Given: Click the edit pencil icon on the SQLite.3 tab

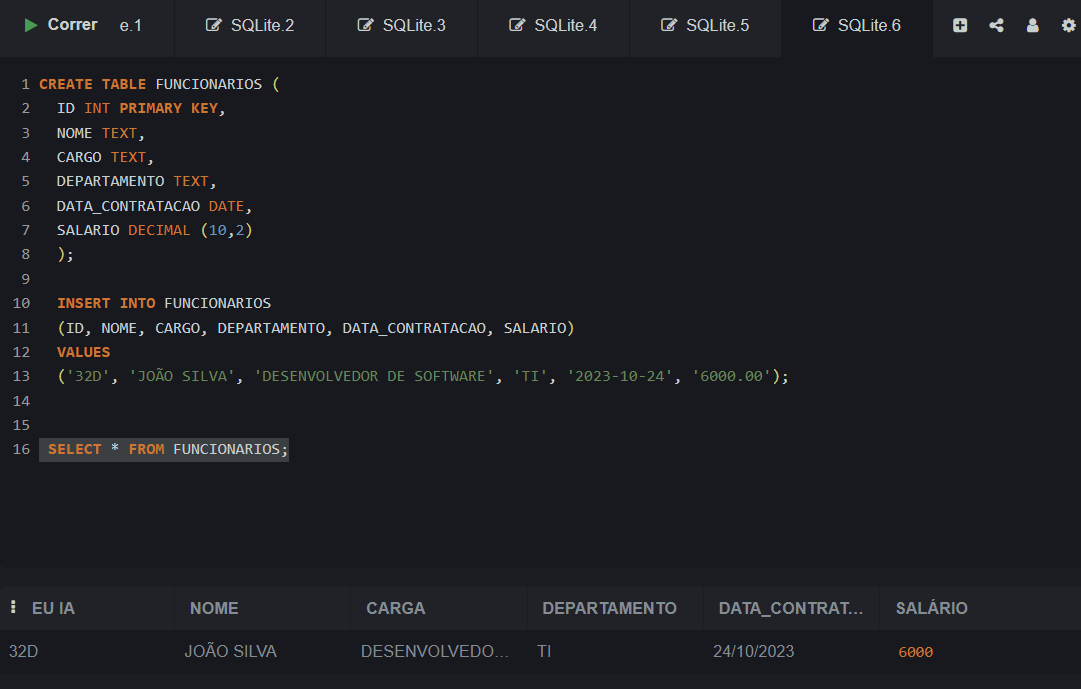Looking at the screenshot, I should click(365, 26).
